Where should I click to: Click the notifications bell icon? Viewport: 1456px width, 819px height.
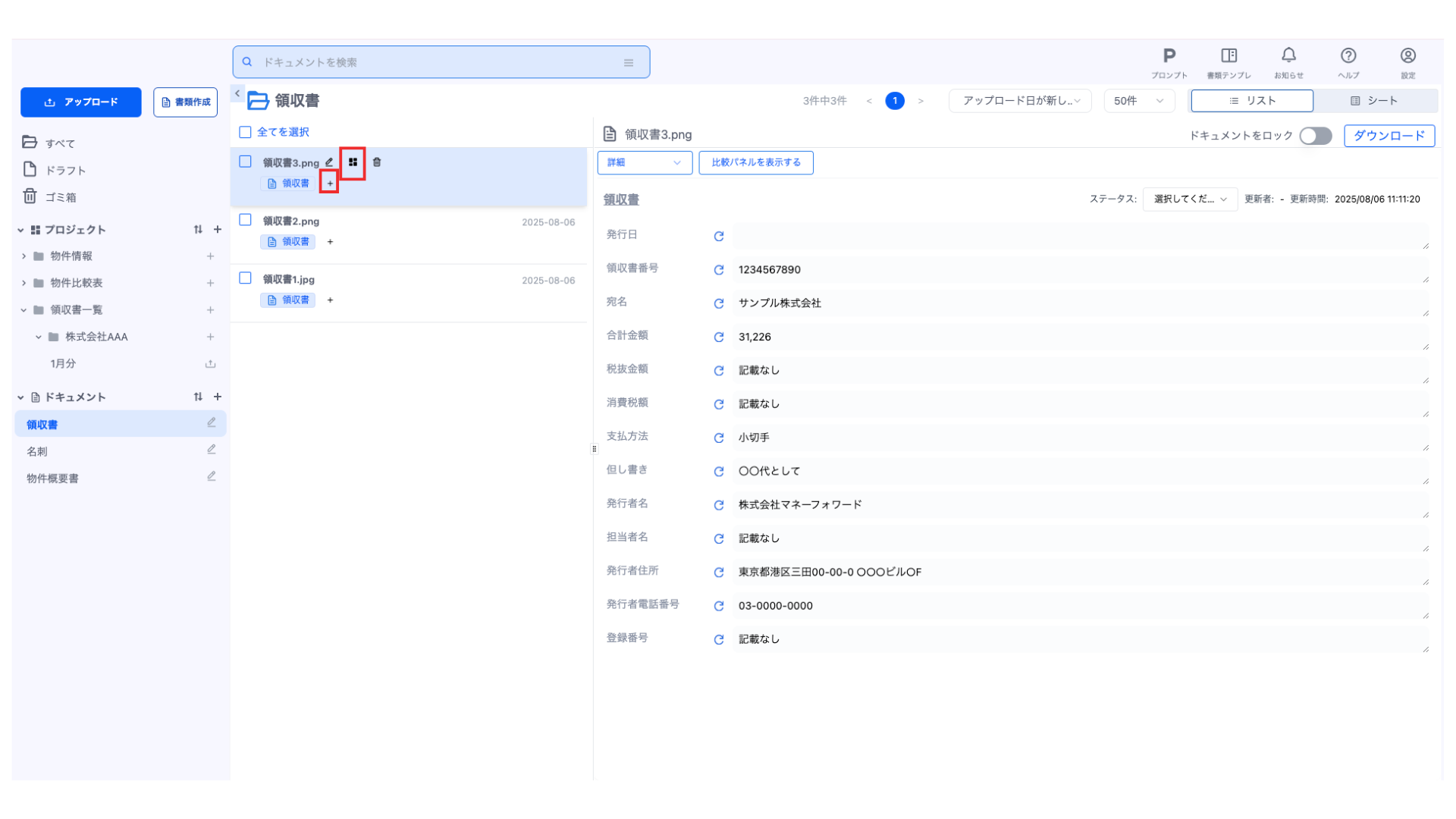coord(1288,55)
